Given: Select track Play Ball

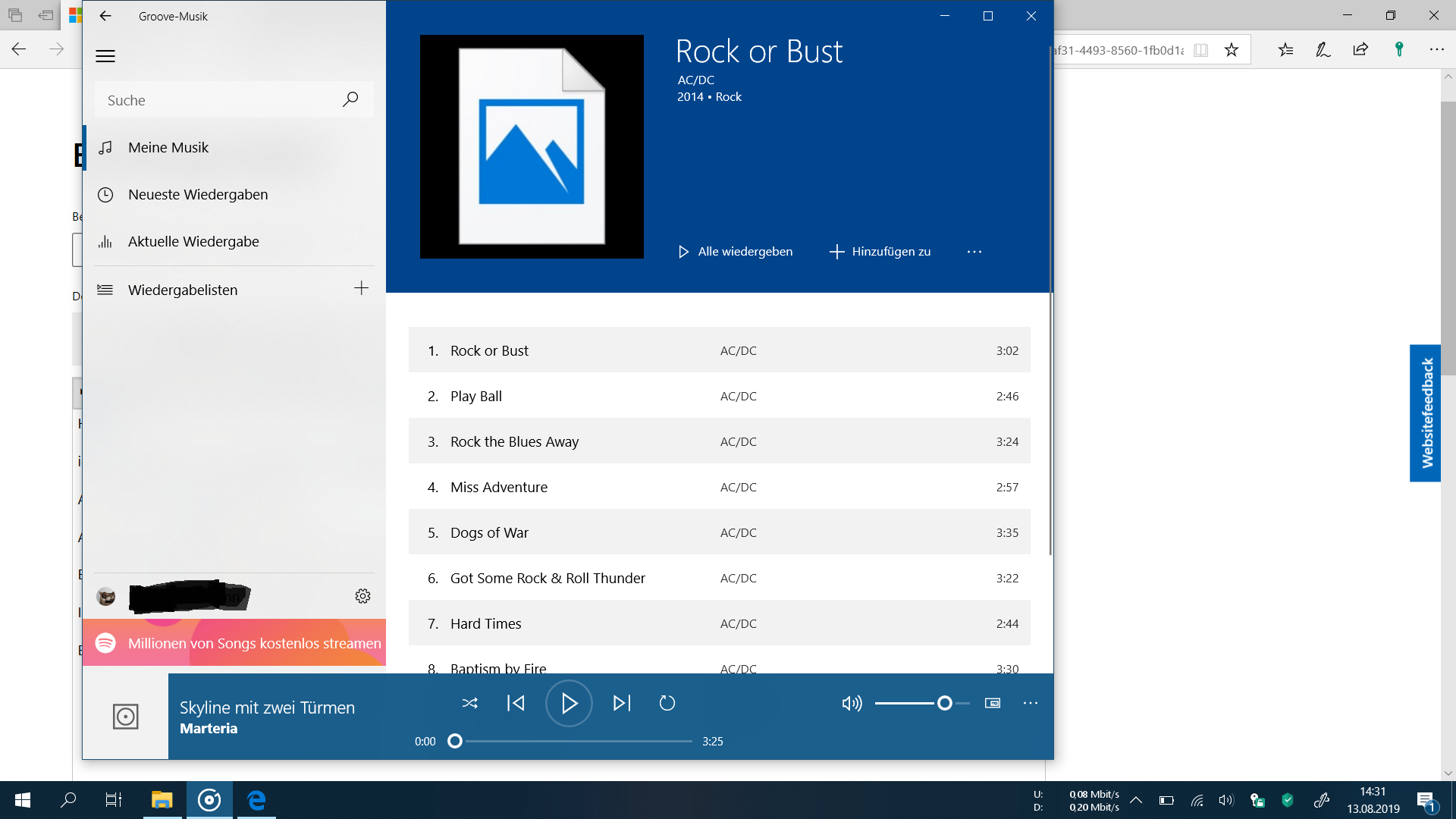Looking at the screenshot, I should 720,396.
